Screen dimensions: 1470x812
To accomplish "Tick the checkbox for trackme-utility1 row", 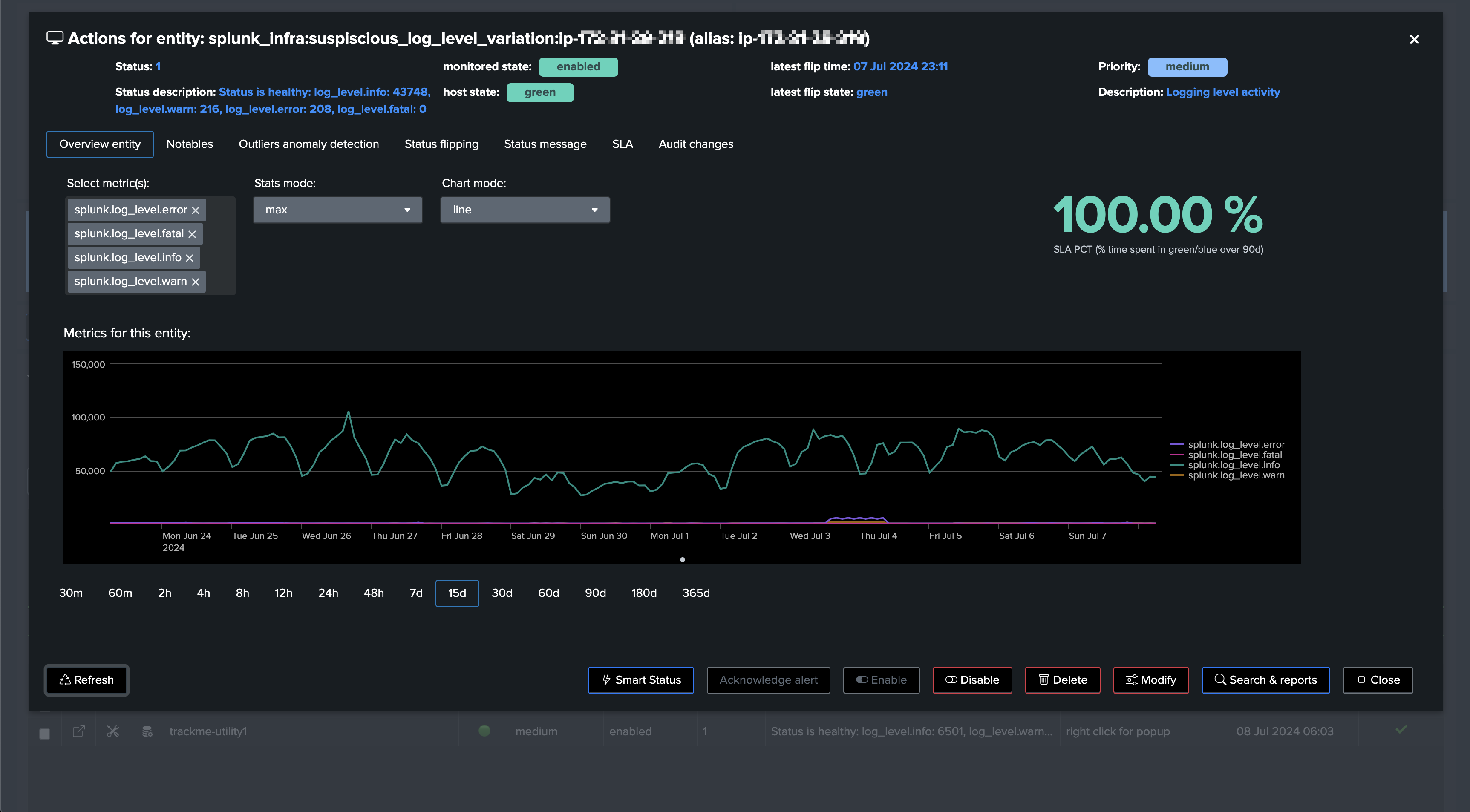I will 44,733.
